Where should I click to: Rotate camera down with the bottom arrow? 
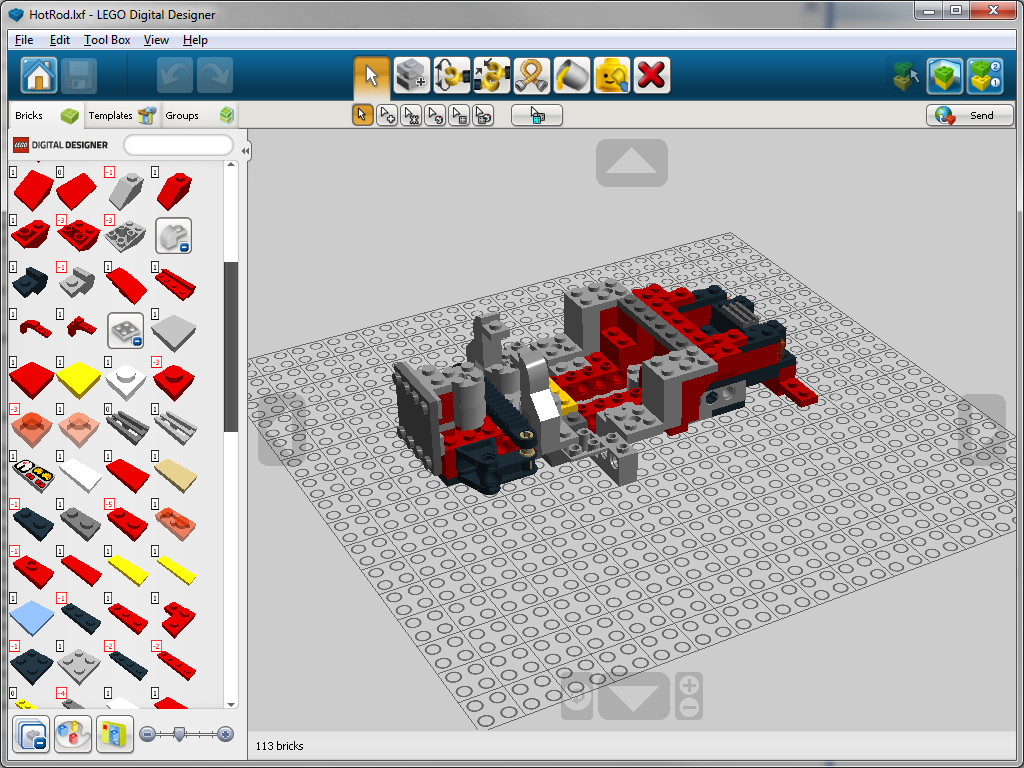633,696
